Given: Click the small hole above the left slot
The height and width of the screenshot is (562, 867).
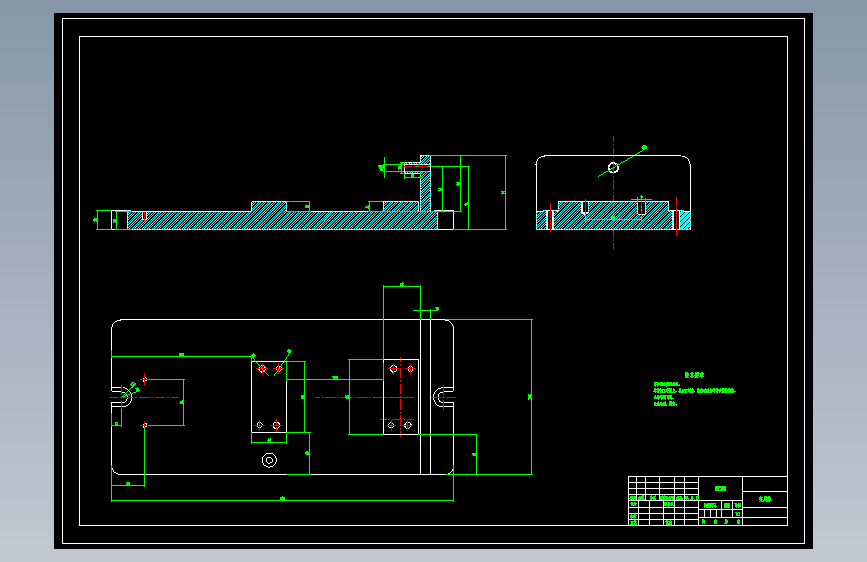Looking at the screenshot, I should [x=145, y=379].
